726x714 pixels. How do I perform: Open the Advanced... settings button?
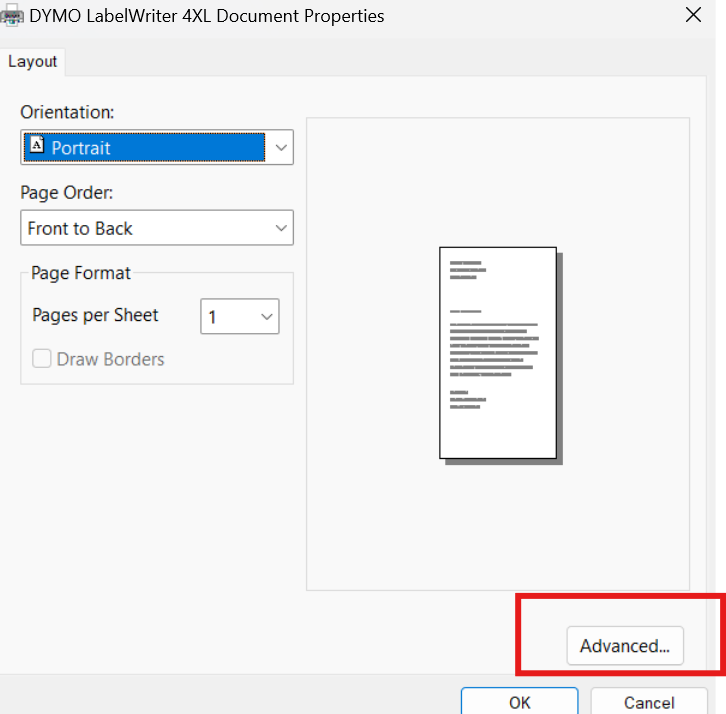(625, 645)
